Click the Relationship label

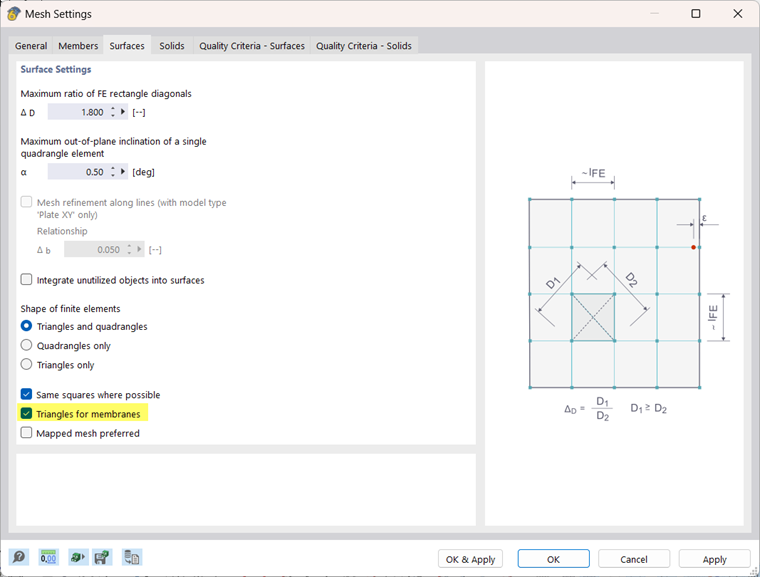tap(62, 231)
